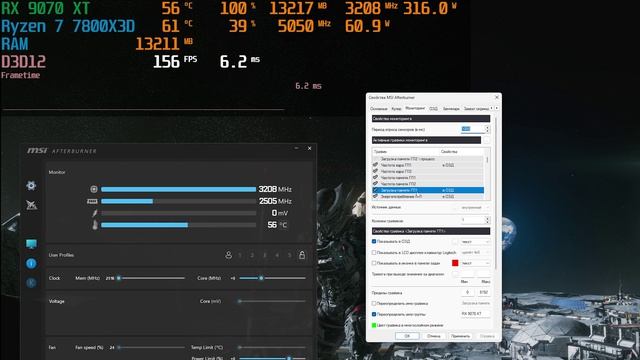Click the user profile person icon
This screenshot has width=640, height=360.
click(x=229, y=255)
